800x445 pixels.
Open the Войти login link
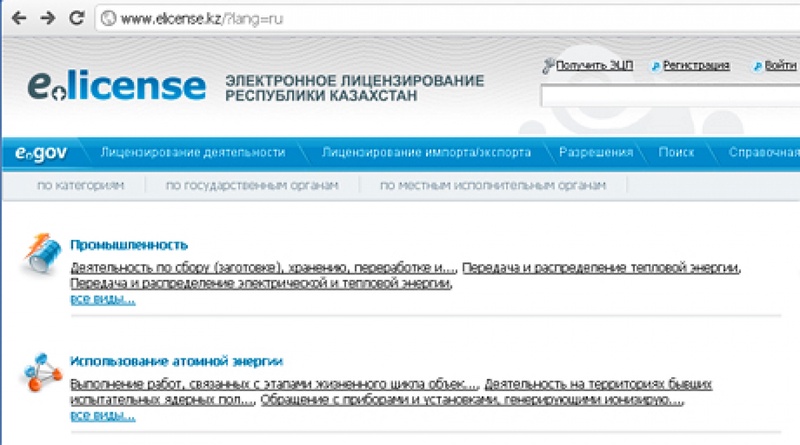[780, 65]
